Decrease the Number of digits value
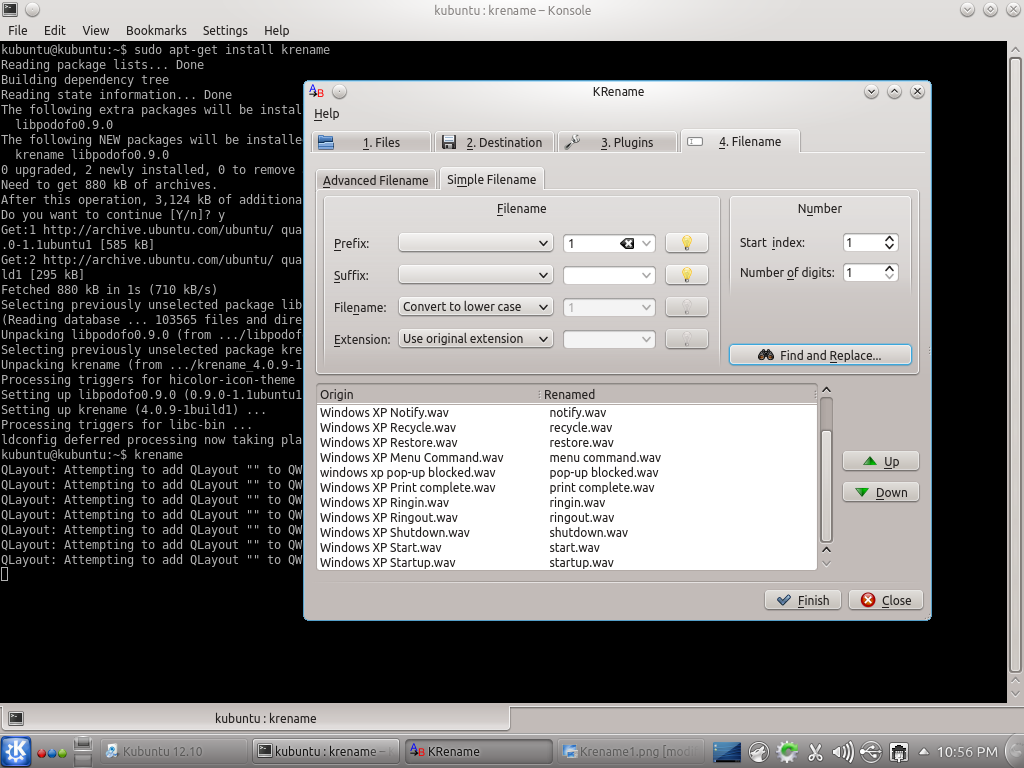 pyautogui.click(x=890, y=277)
